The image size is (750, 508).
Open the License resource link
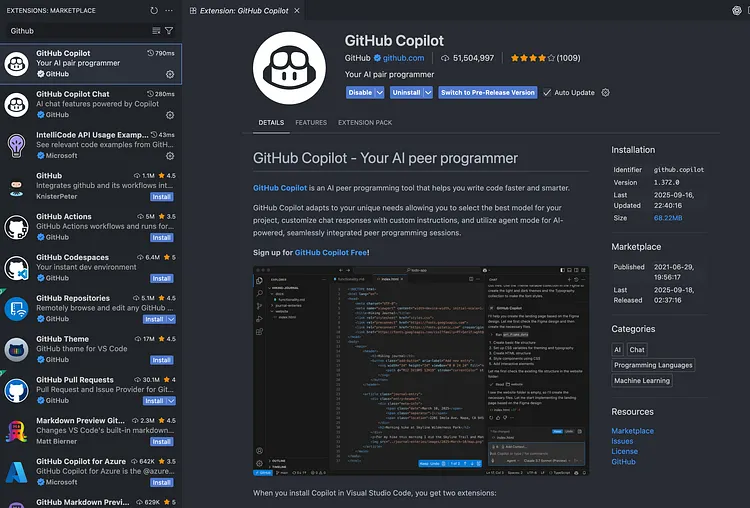point(625,451)
